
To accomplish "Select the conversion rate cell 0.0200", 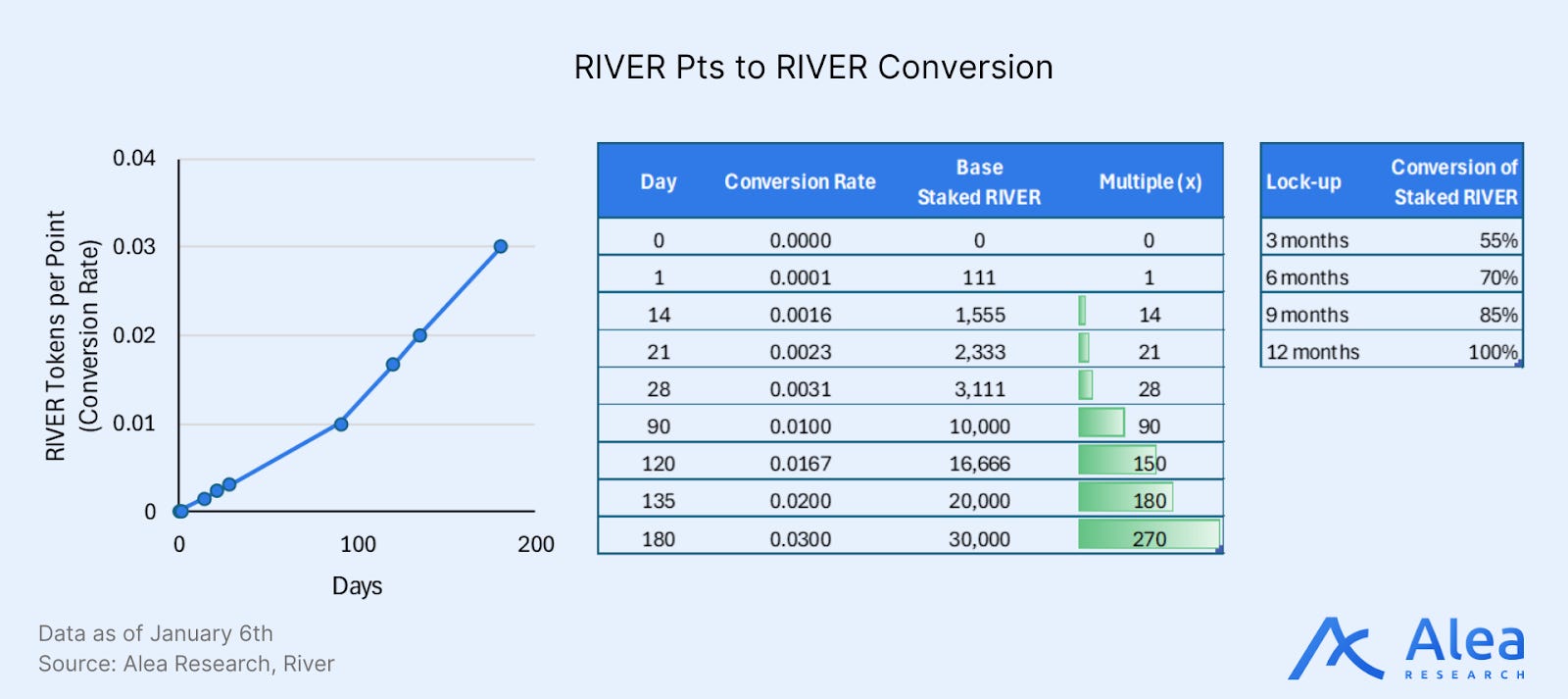I will click(800, 501).
